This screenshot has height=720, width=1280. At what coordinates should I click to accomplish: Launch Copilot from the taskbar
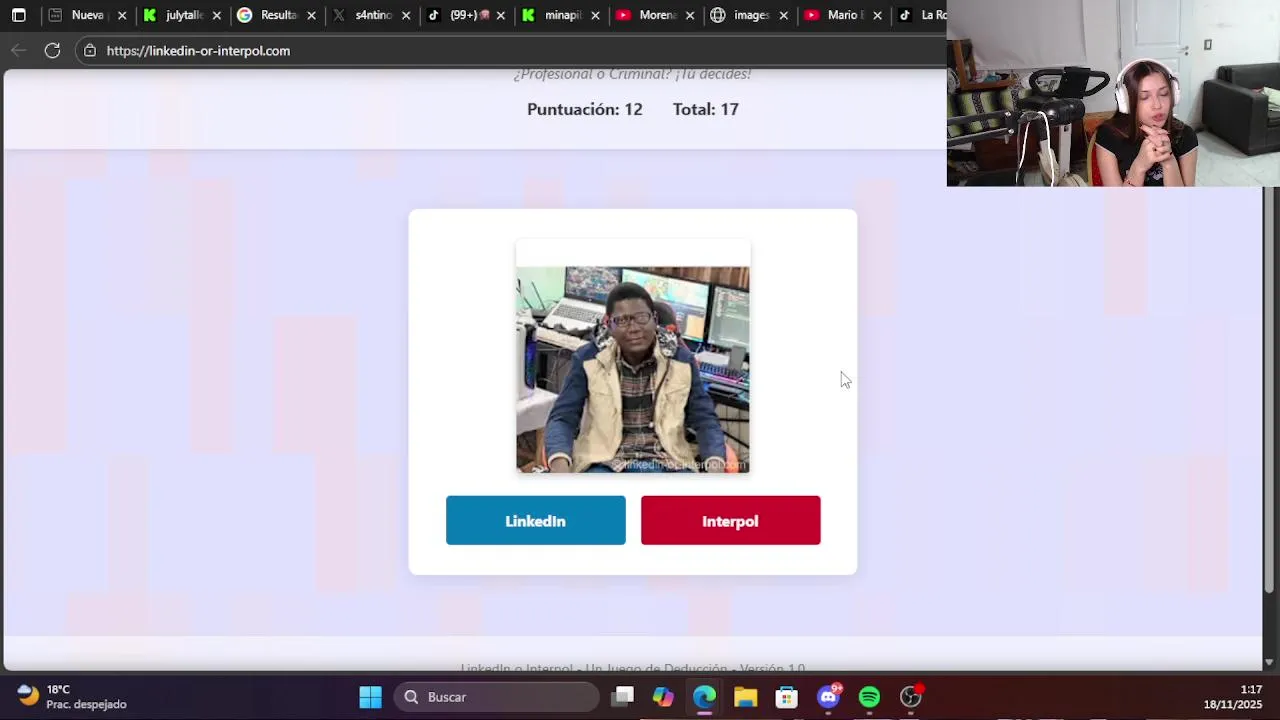pos(663,697)
